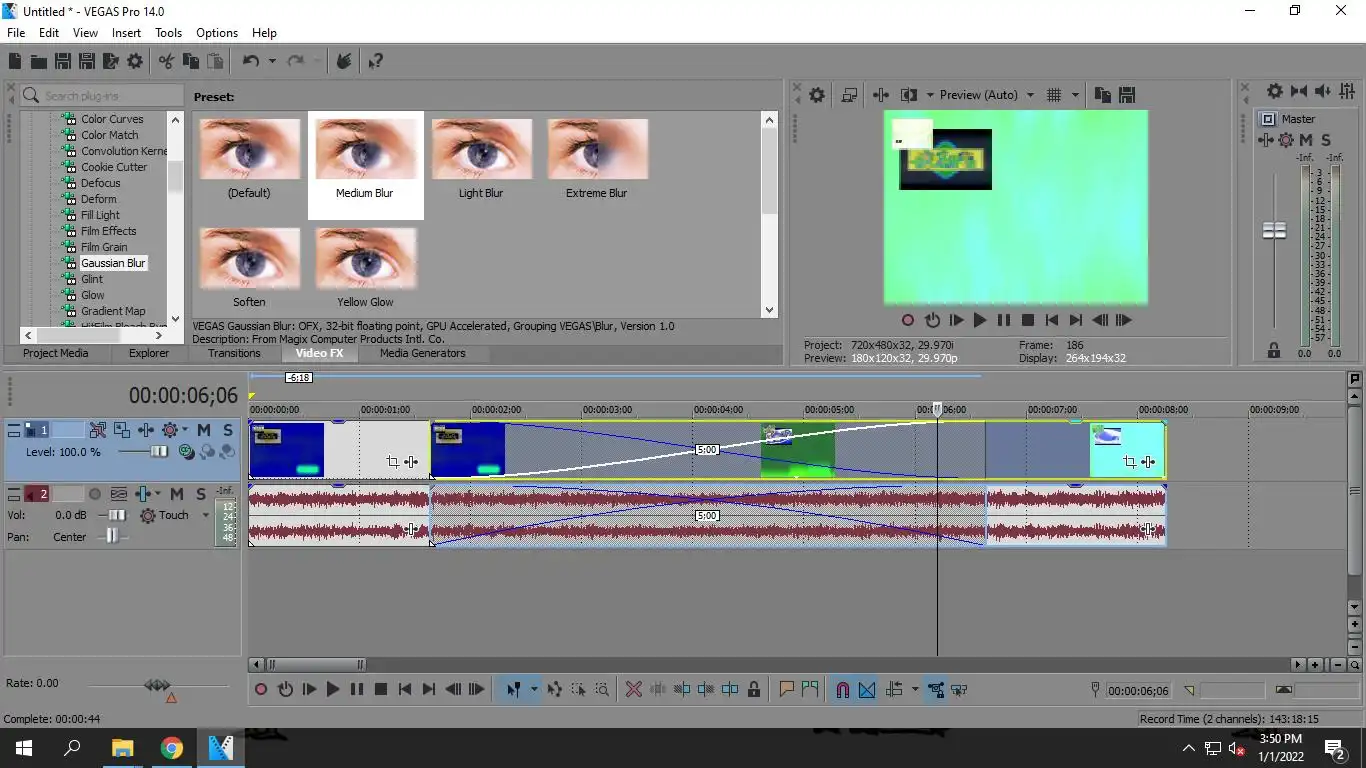Insert marker from timeline toolbar
This screenshot has width=1366, height=768.
pyautogui.click(x=787, y=690)
